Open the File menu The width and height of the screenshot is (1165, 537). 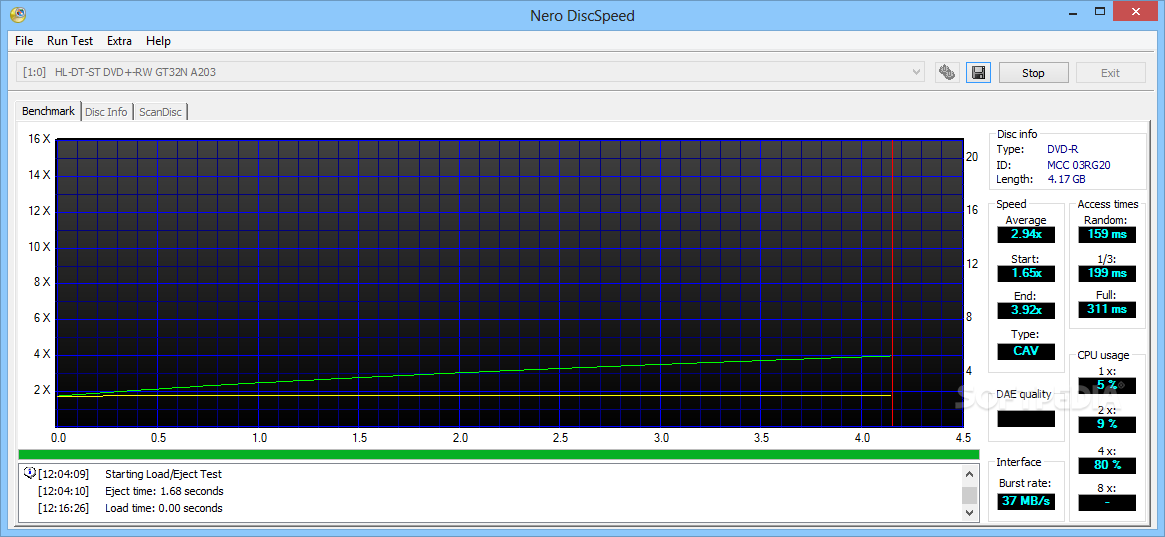point(24,41)
